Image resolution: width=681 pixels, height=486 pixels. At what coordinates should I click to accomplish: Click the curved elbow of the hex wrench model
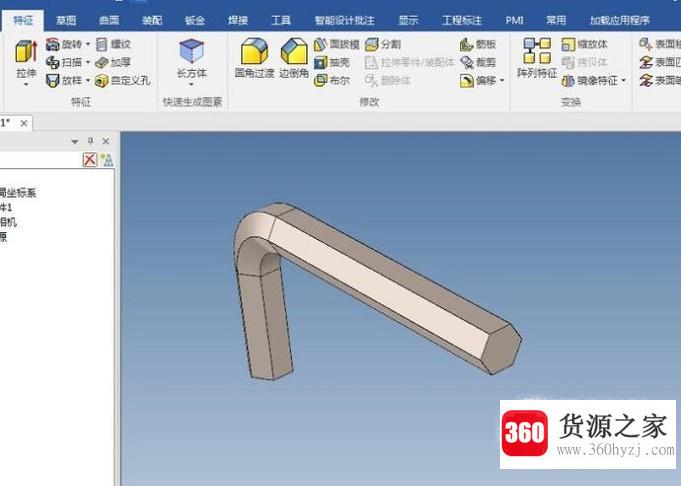point(255,238)
